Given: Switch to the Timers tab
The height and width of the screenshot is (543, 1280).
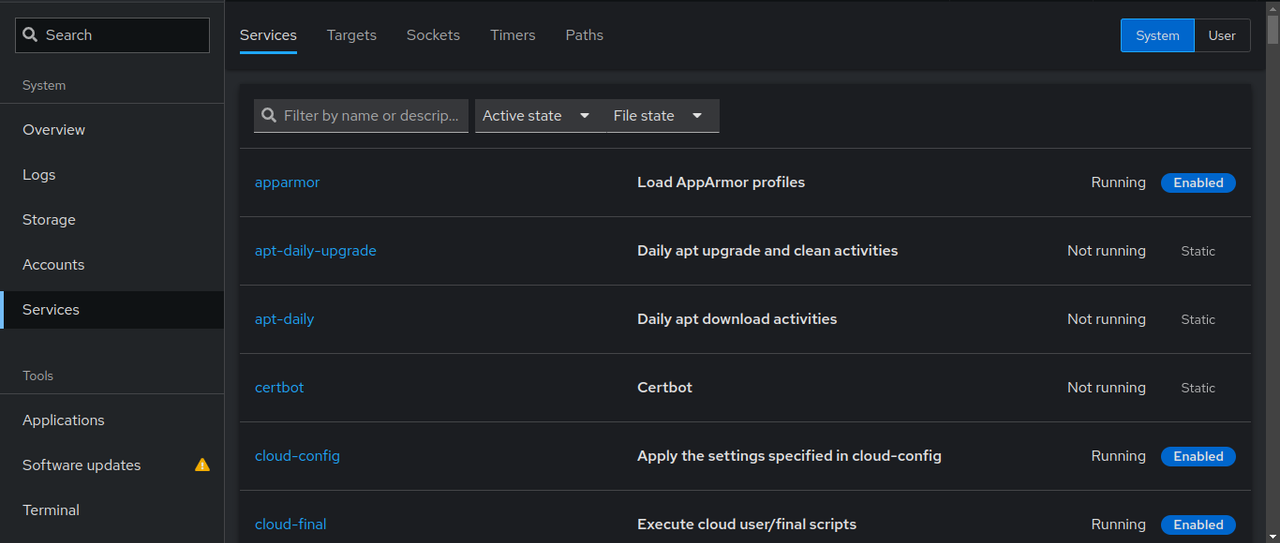Looking at the screenshot, I should pyautogui.click(x=513, y=35).
